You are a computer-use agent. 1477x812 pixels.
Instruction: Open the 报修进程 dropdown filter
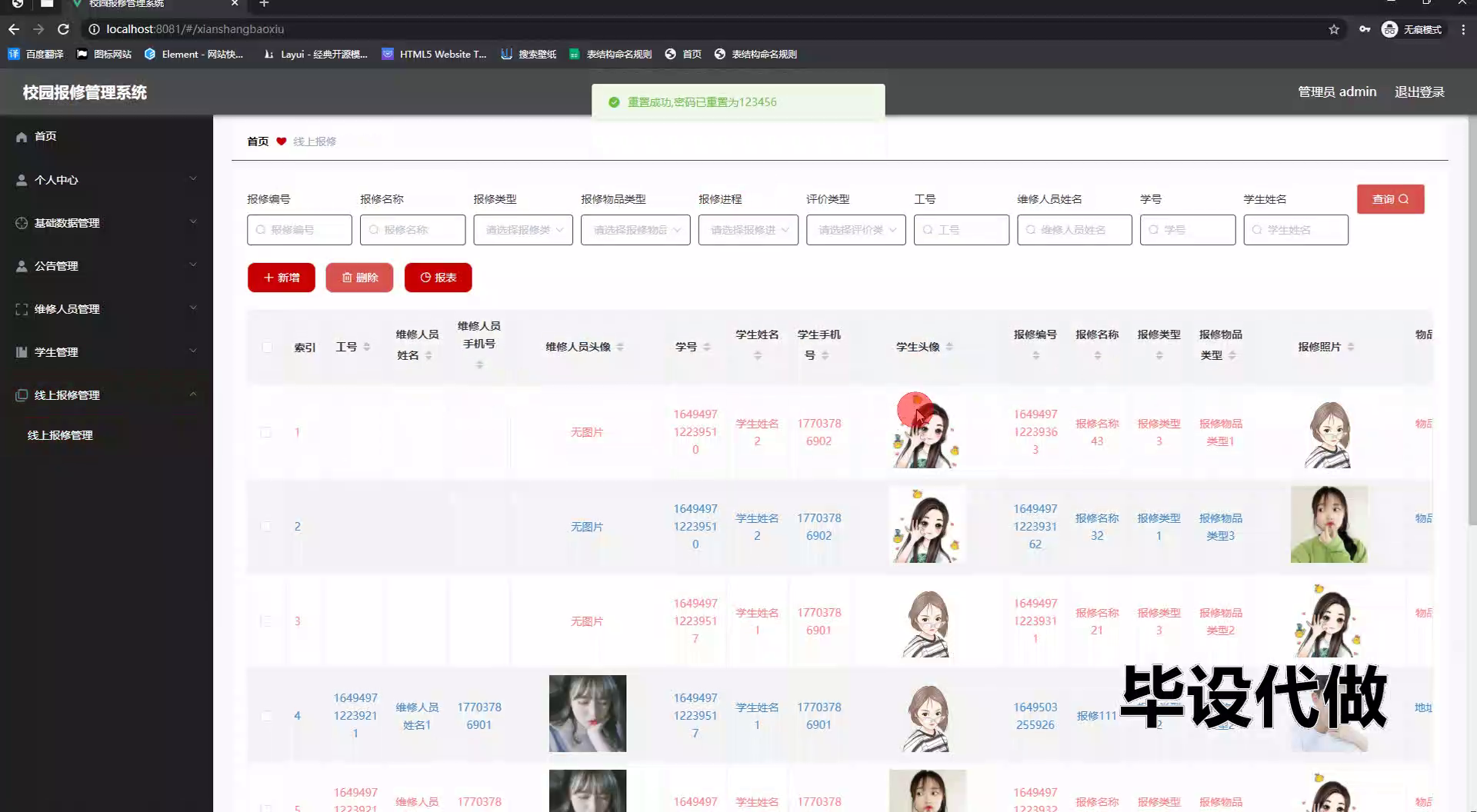tap(749, 230)
